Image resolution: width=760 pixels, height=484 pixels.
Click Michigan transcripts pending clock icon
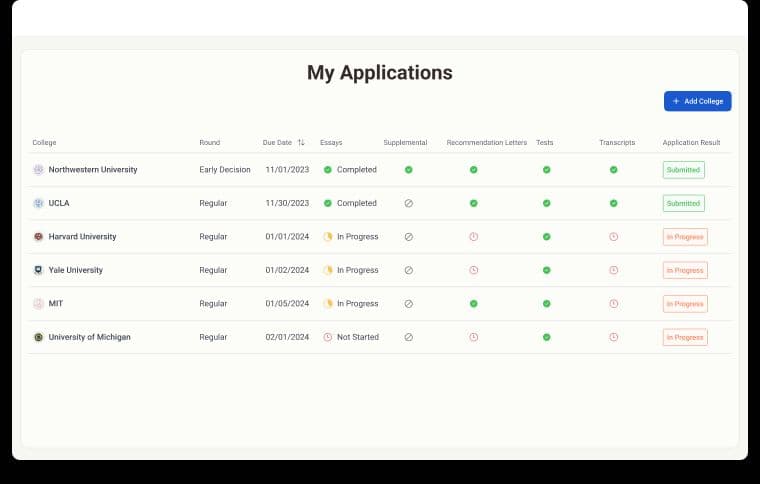(614, 337)
